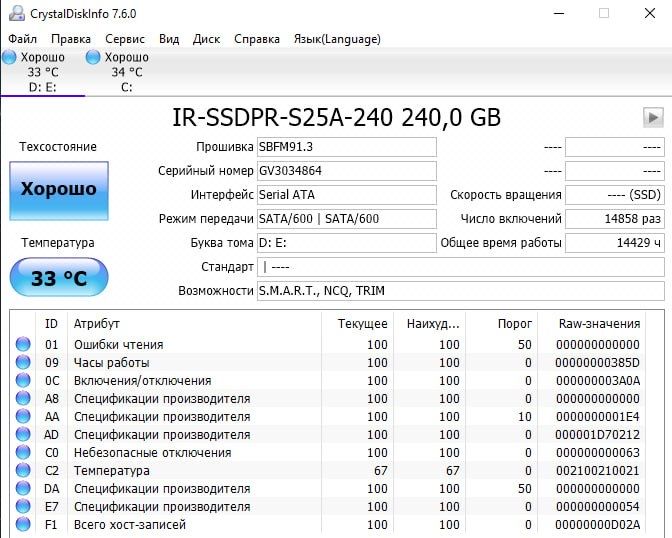Click the blue status orb above C:
The width and height of the screenshot is (672, 538).
pos(93,57)
